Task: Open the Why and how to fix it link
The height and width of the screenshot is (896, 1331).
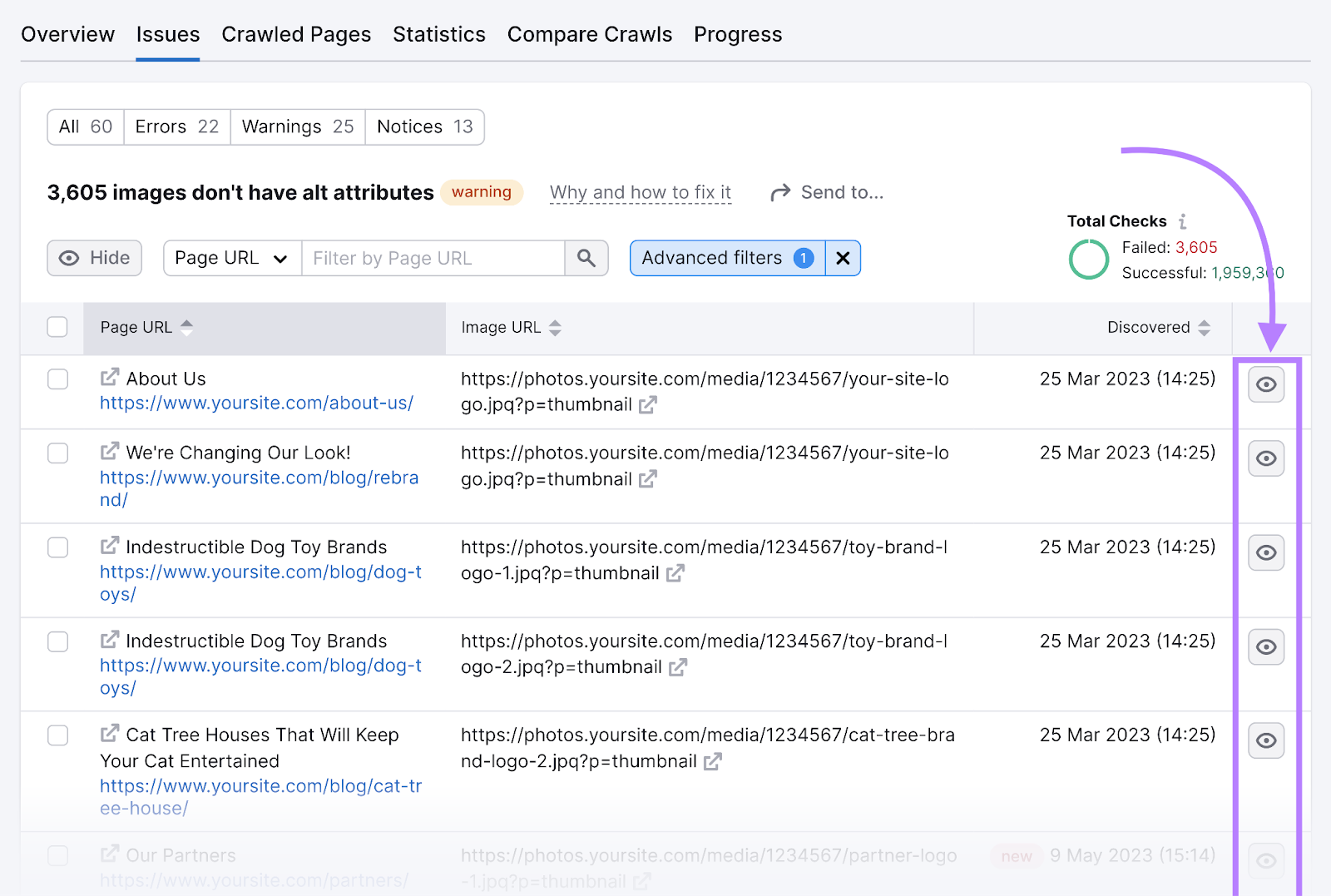Action: tap(640, 191)
